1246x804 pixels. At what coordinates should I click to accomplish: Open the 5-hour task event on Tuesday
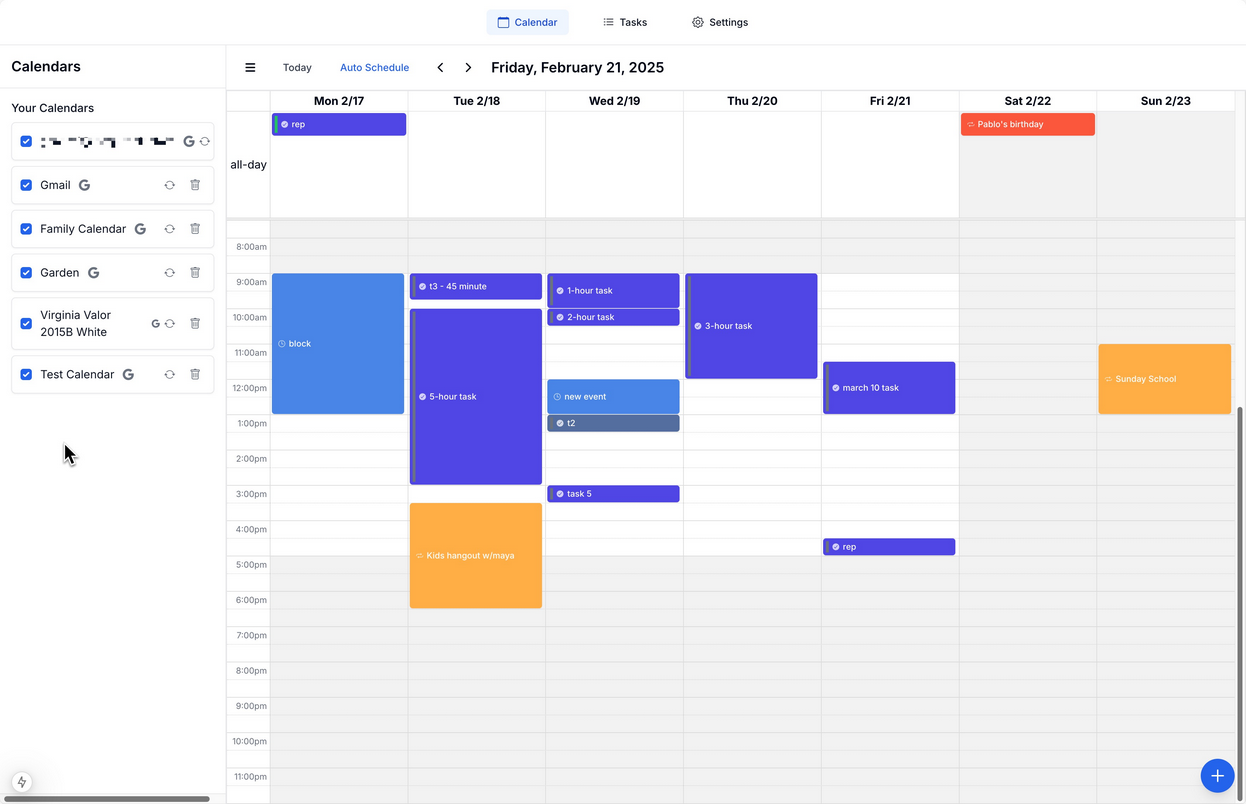click(476, 397)
